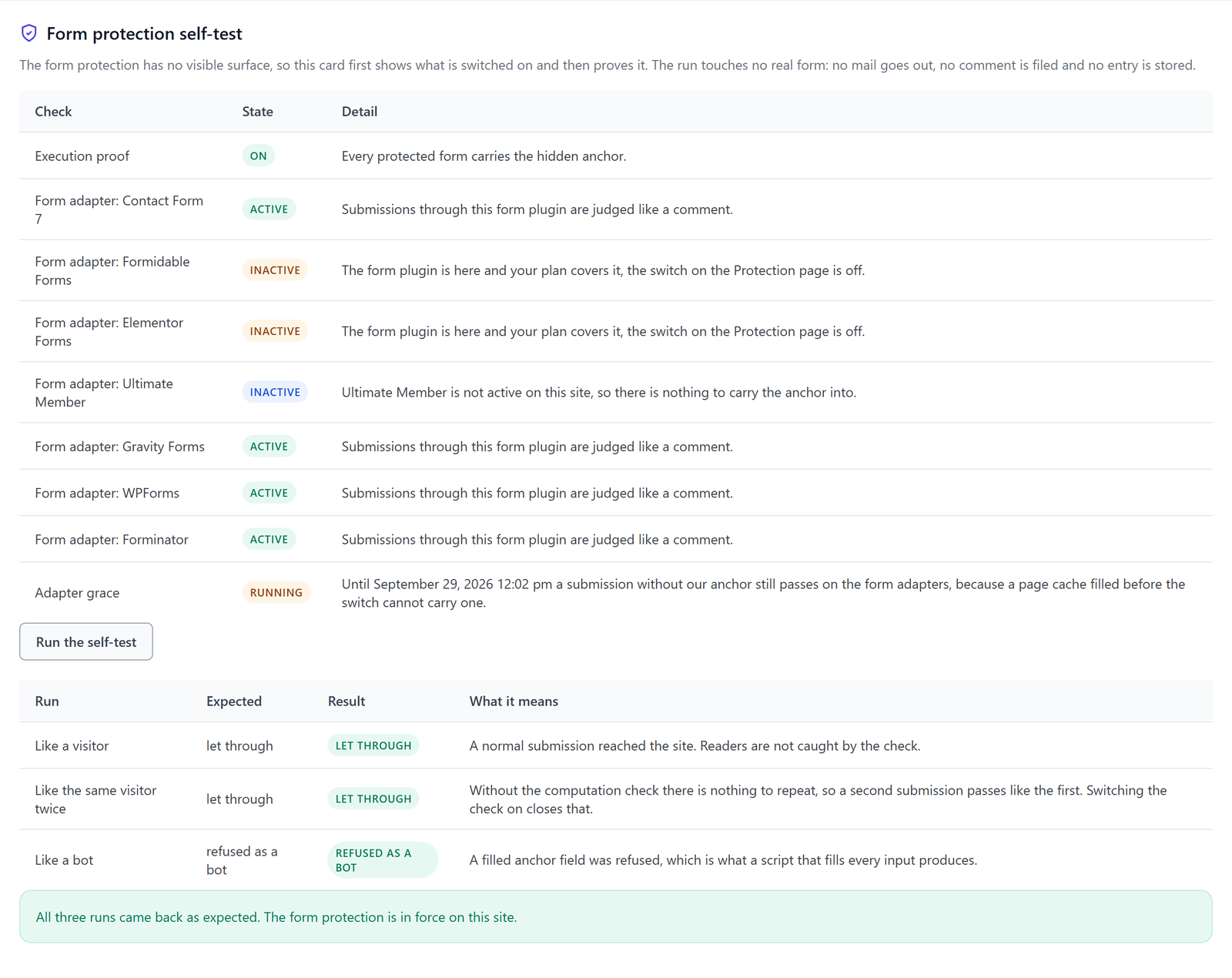Click INACTIVE badge in Elementor Forms row
The width and height of the screenshot is (1232, 978).
coord(275,331)
